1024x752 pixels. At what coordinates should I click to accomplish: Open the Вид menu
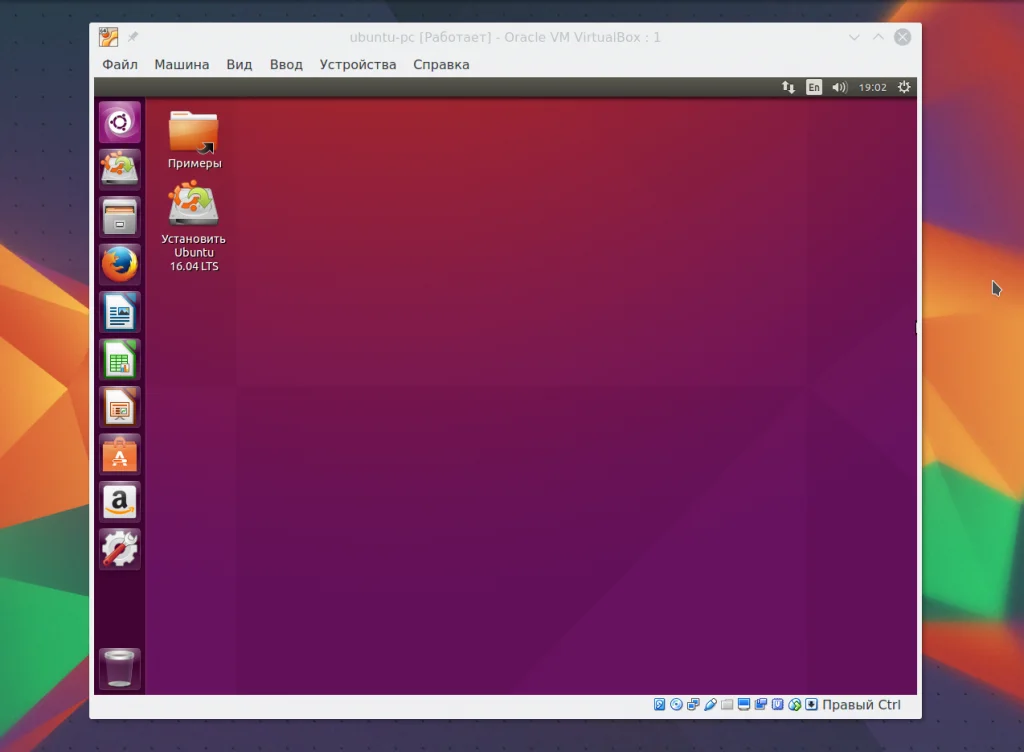pos(239,65)
